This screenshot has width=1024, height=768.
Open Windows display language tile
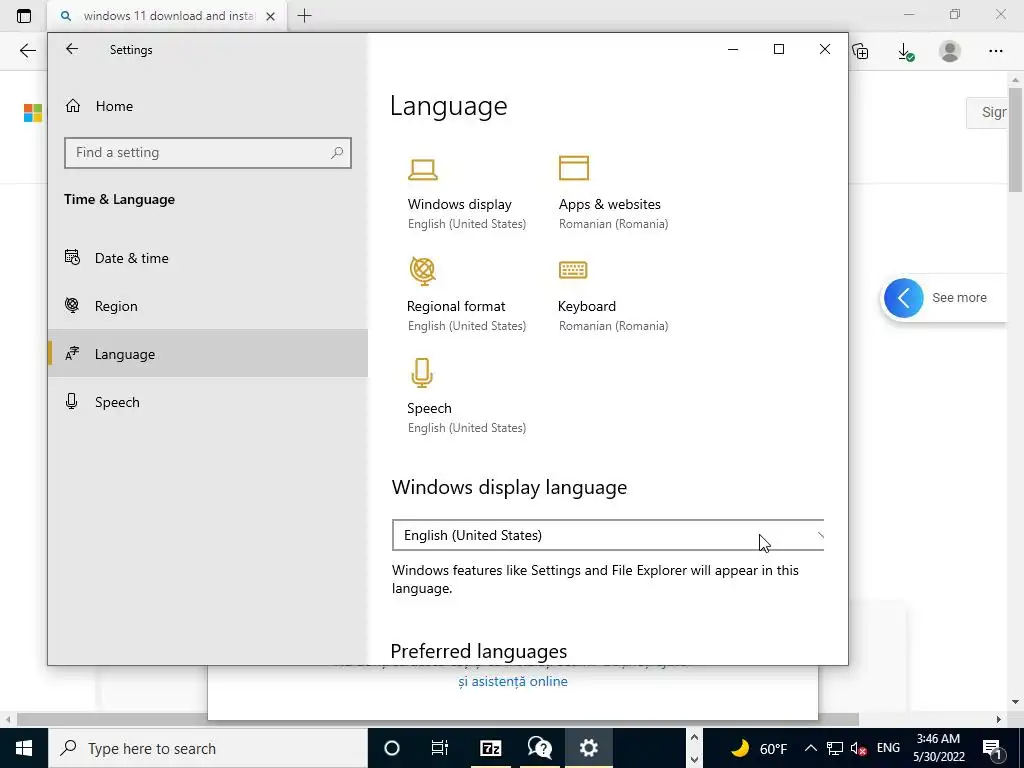(466, 194)
